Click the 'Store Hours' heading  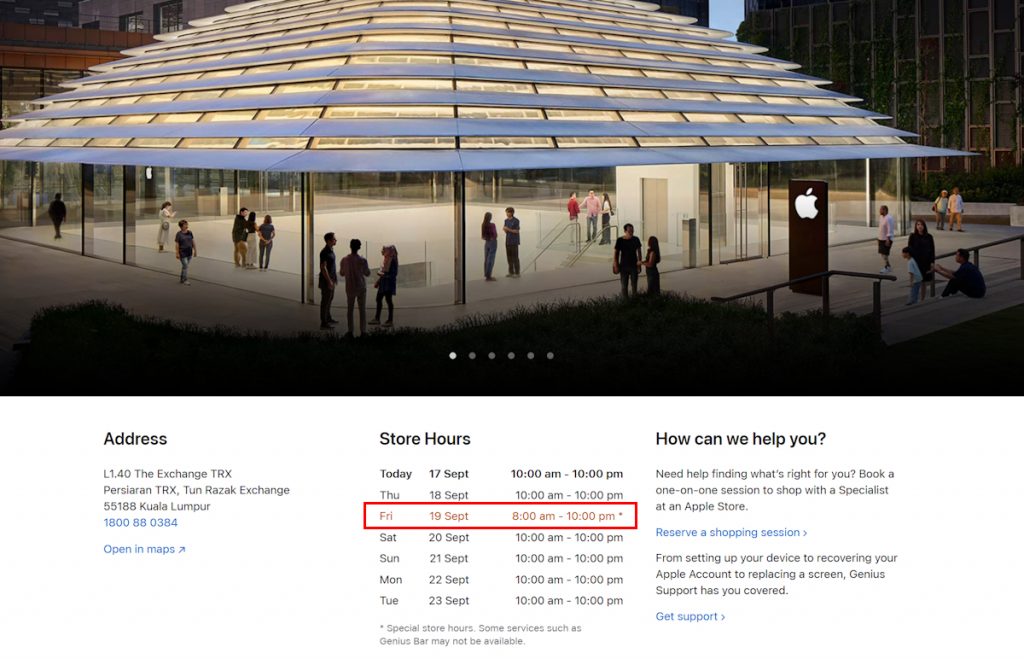click(424, 439)
